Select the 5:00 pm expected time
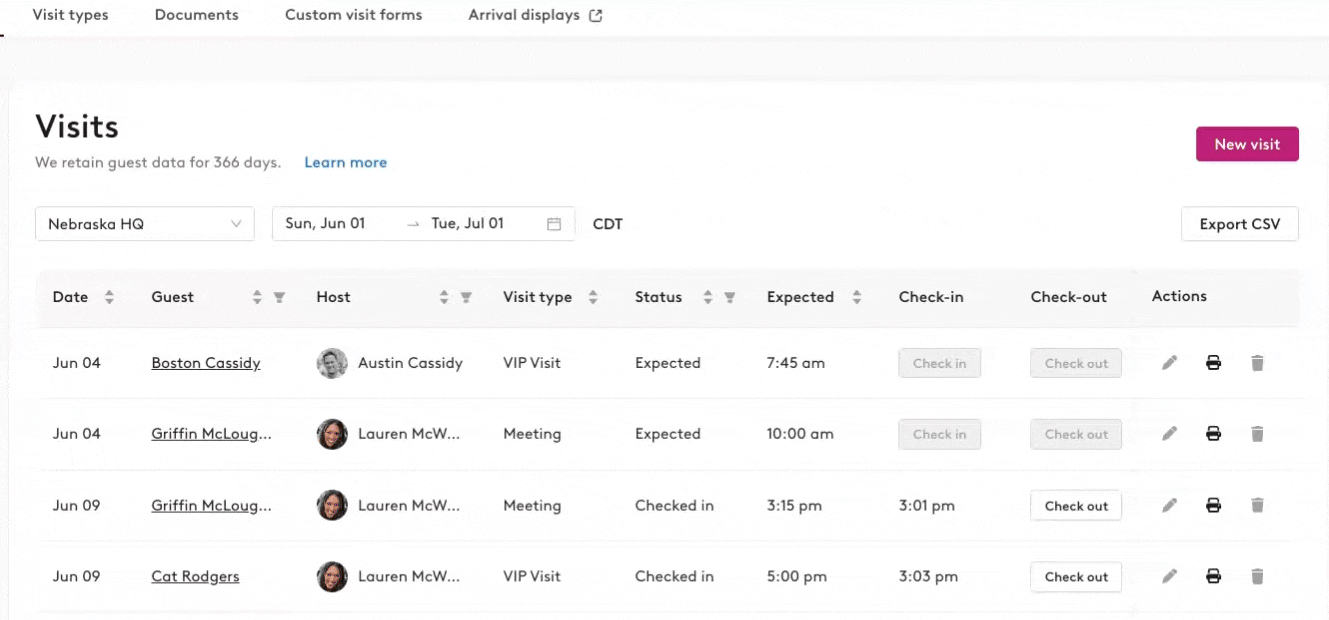 (x=797, y=576)
